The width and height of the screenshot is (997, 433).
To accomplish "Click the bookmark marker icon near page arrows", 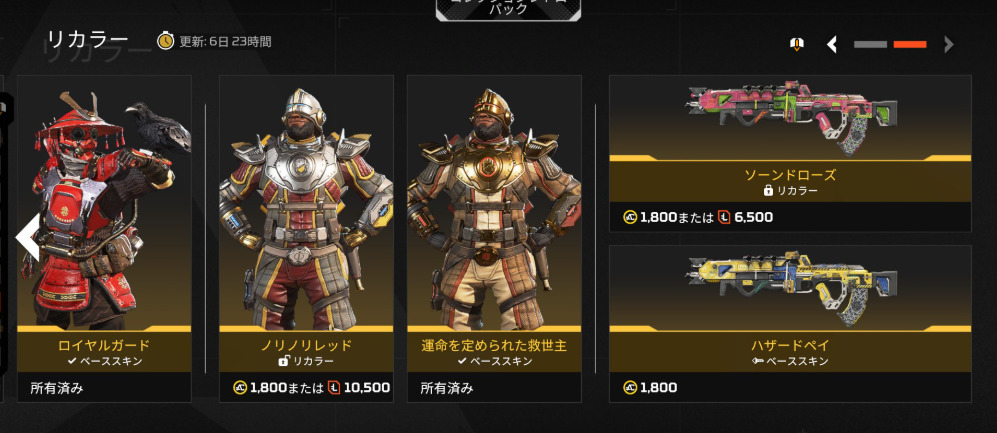I will tap(797, 44).
